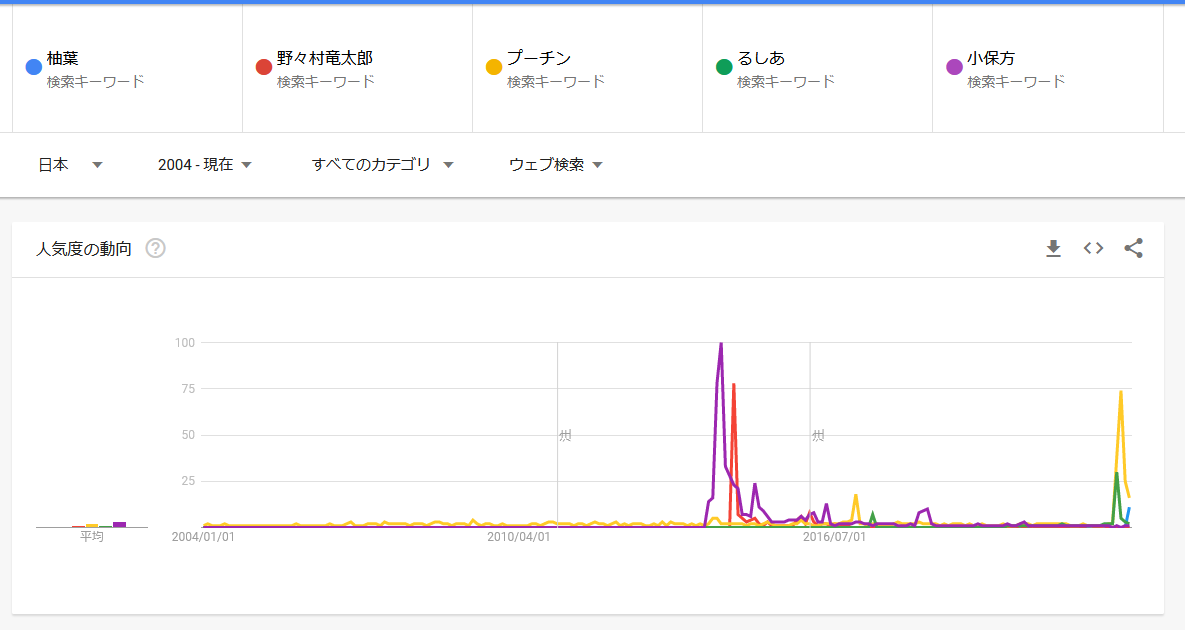
Task: Open the embed code icon
Action: click(1093, 248)
